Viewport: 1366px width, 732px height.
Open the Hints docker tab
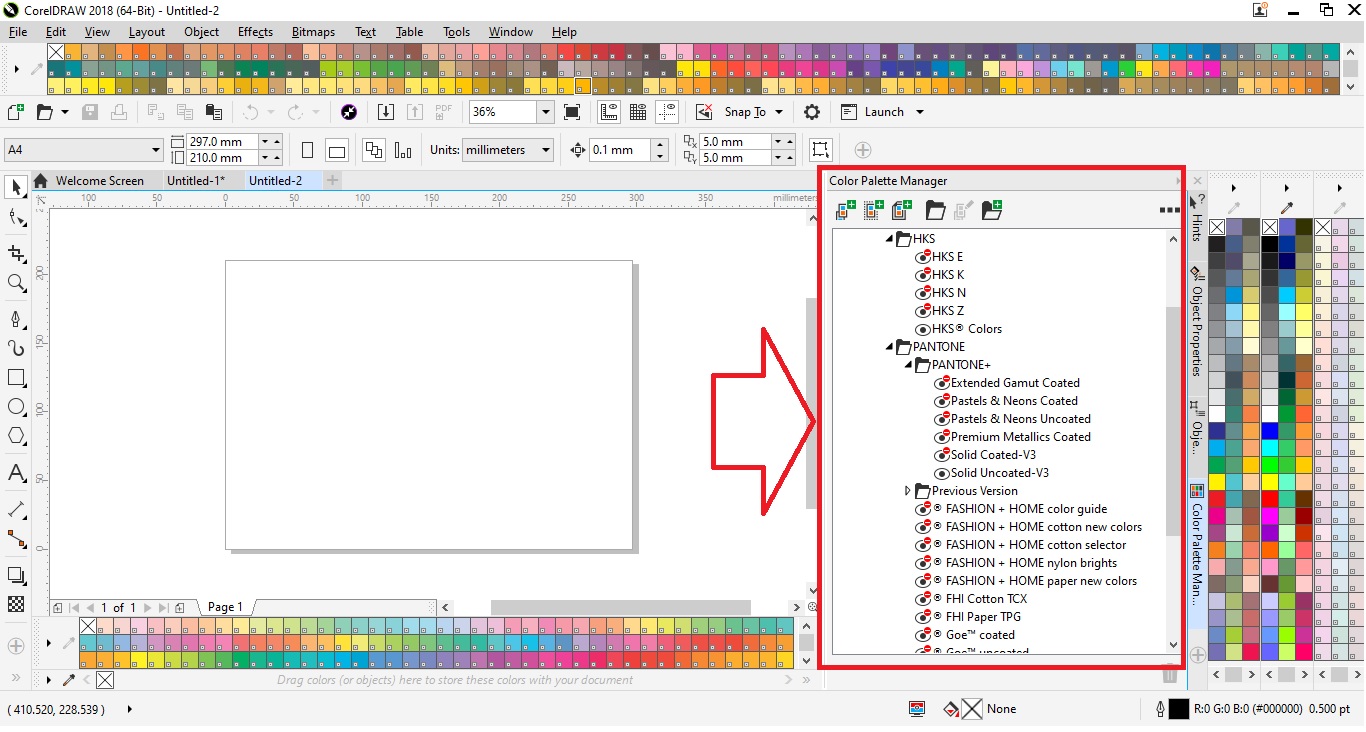click(x=1197, y=217)
